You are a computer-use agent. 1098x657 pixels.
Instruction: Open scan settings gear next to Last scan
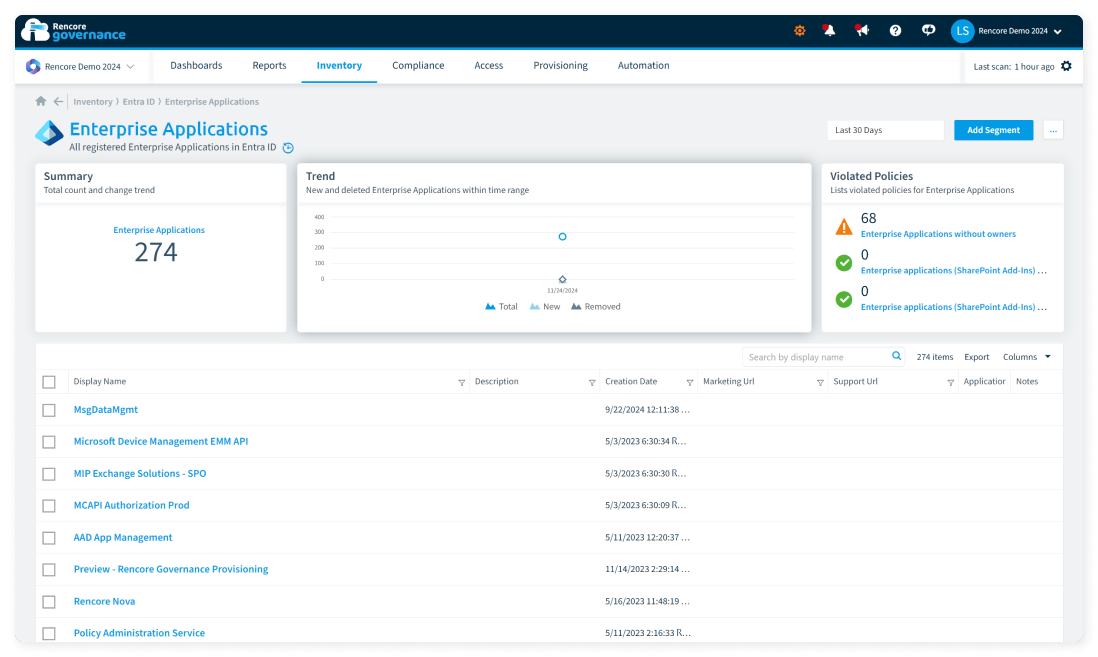click(1066, 66)
